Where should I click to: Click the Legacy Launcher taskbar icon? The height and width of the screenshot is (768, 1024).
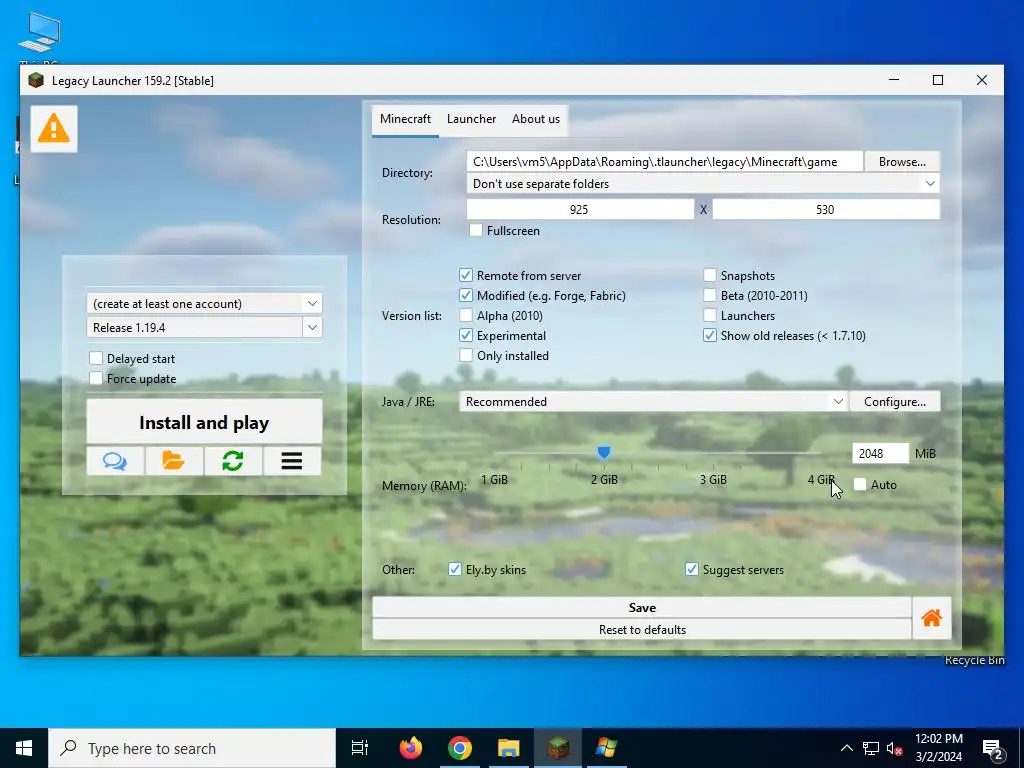point(558,748)
